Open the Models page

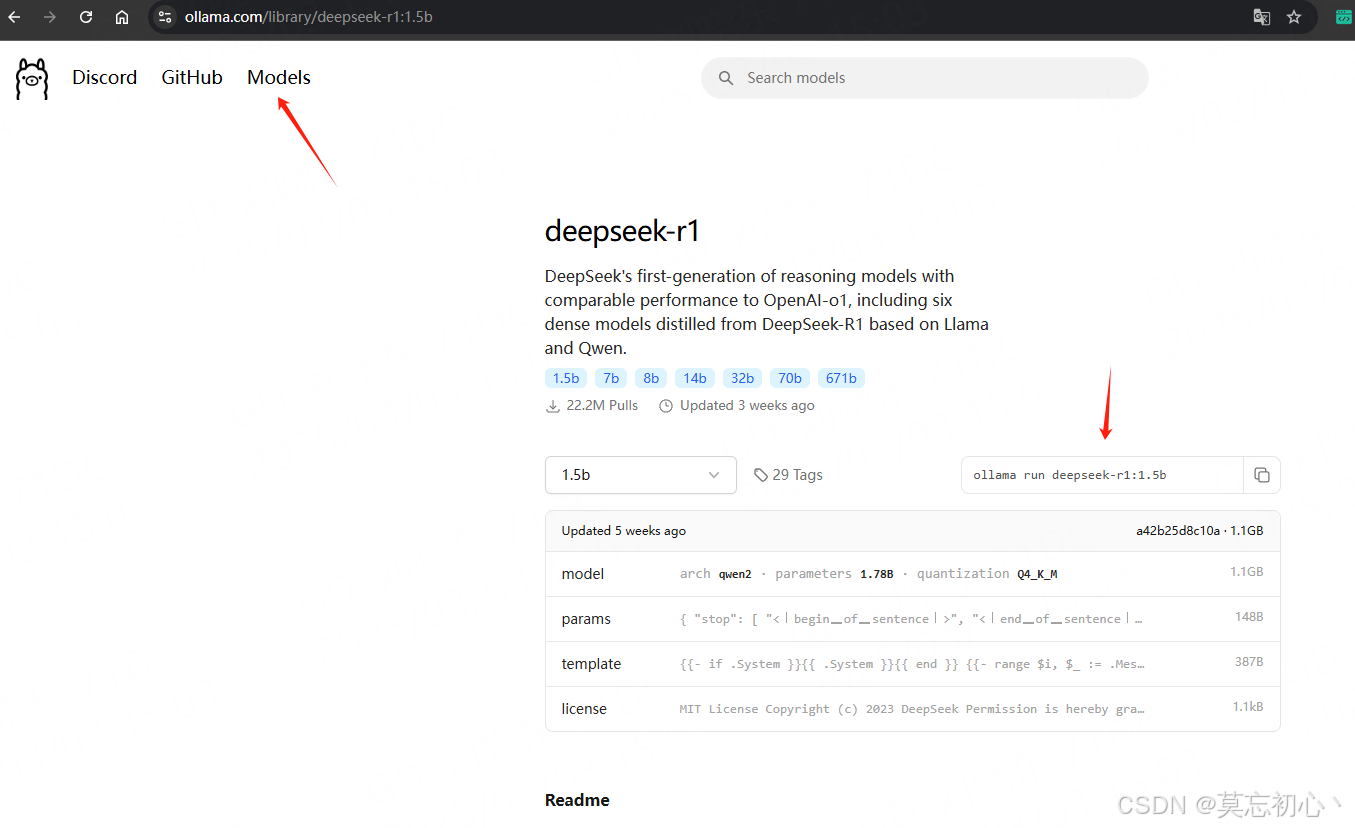(279, 78)
